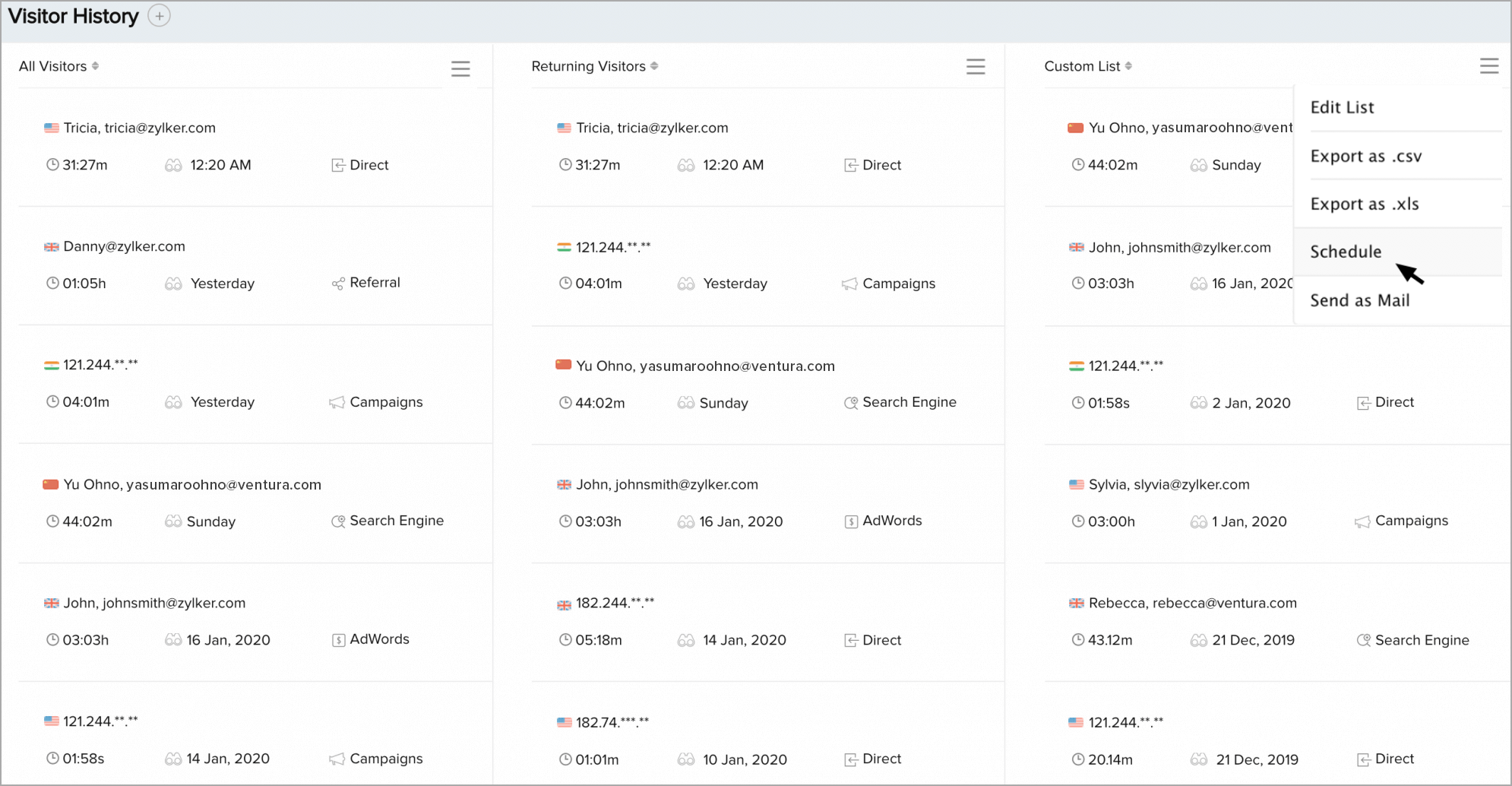Click the Custom List hamburger menu icon
This screenshot has height=786, width=1512.
click(1488, 66)
